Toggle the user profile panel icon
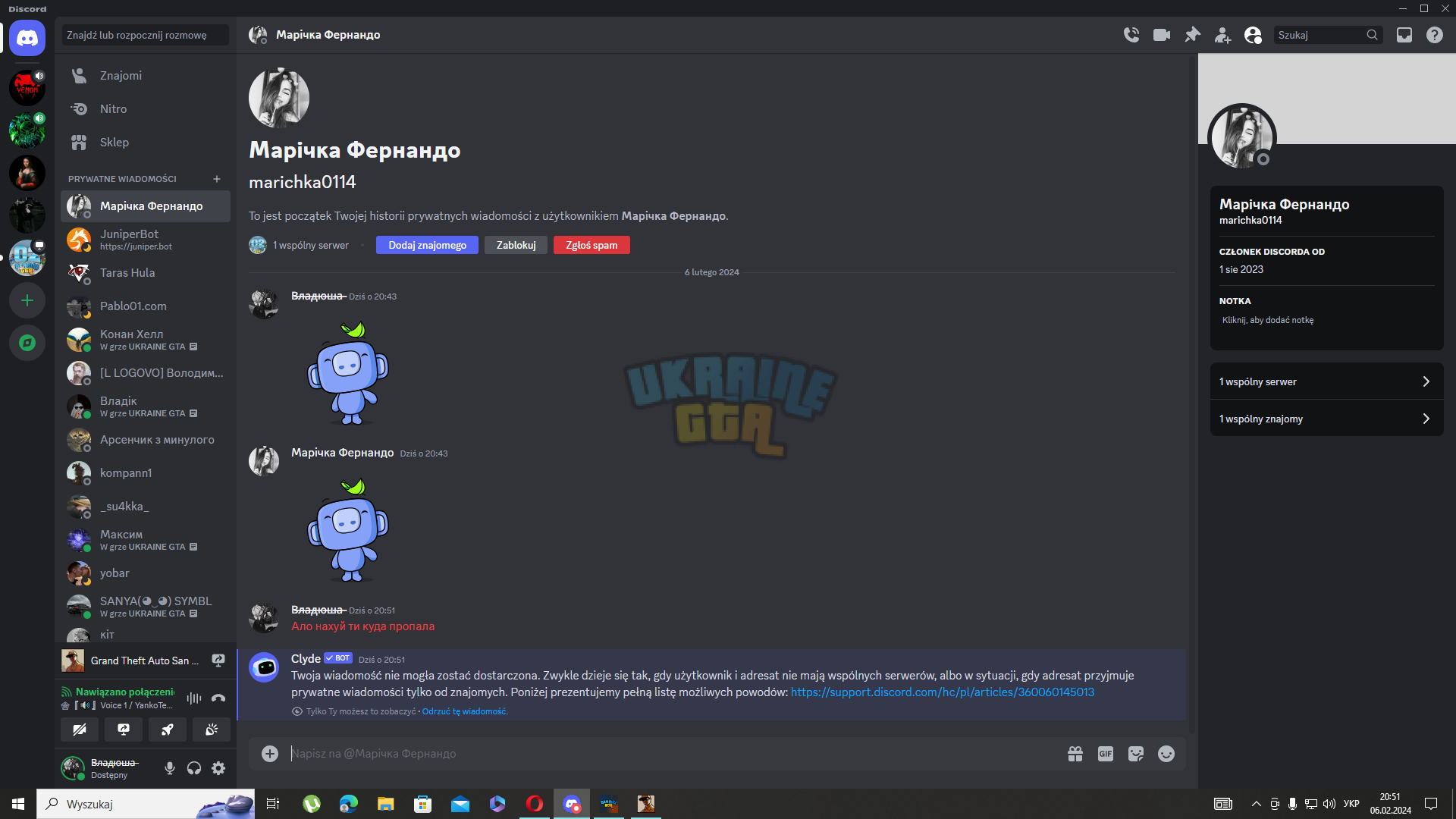1456x819 pixels. coord(1253,35)
